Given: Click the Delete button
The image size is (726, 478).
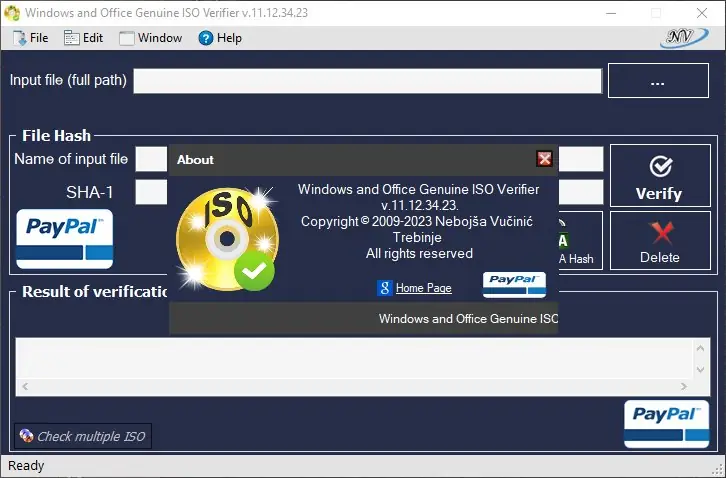Looking at the screenshot, I should [x=660, y=240].
